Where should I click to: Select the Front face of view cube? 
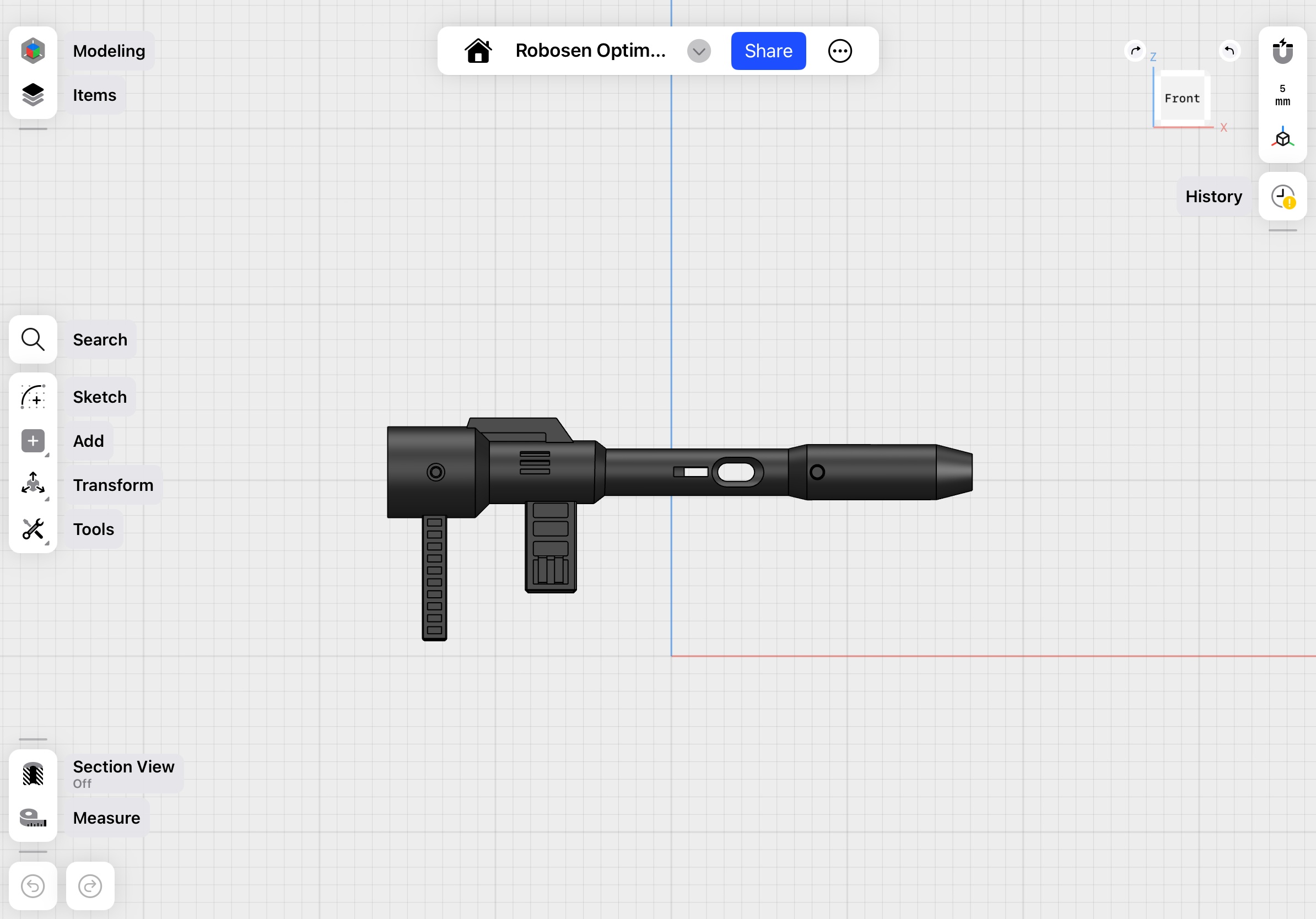pos(1182,99)
